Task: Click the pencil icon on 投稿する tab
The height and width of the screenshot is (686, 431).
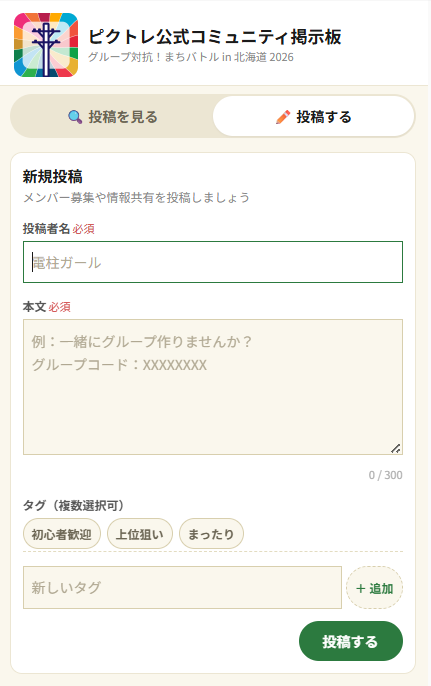Action: 283,117
